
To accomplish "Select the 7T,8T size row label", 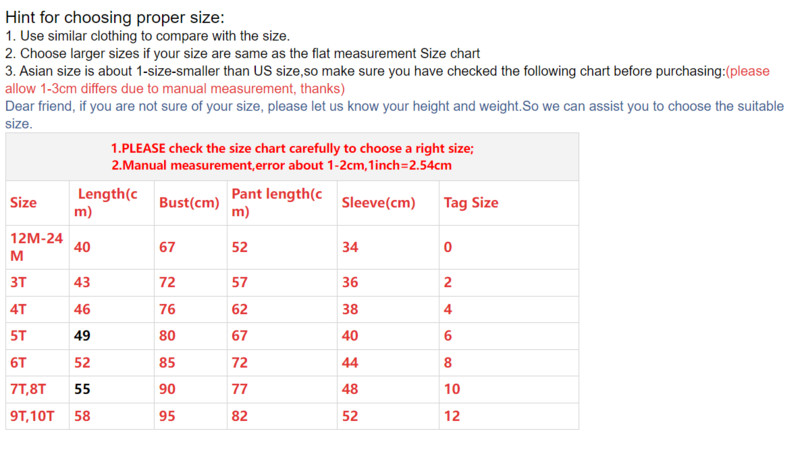I will [x=29, y=389].
